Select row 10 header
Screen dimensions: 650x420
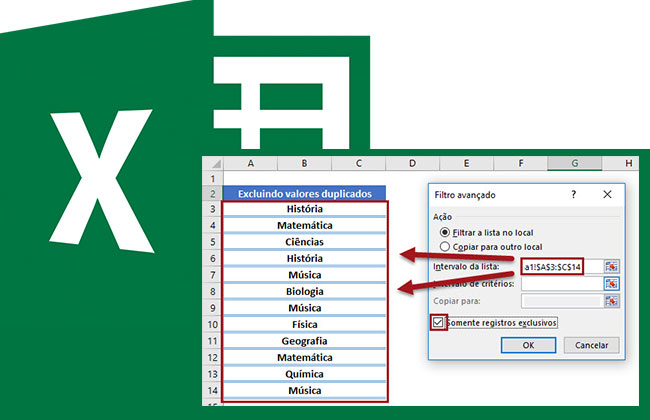(x=213, y=325)
